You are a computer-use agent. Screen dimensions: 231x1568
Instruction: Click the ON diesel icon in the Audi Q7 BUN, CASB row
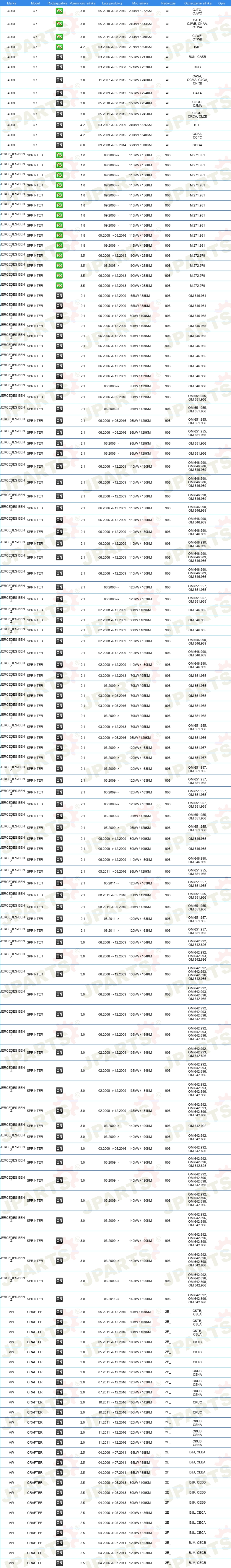click(59, 57)
